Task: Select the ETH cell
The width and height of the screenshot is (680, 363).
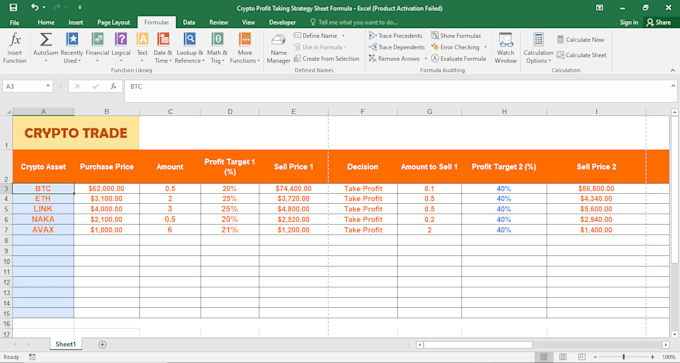Action: click(43, 199)
